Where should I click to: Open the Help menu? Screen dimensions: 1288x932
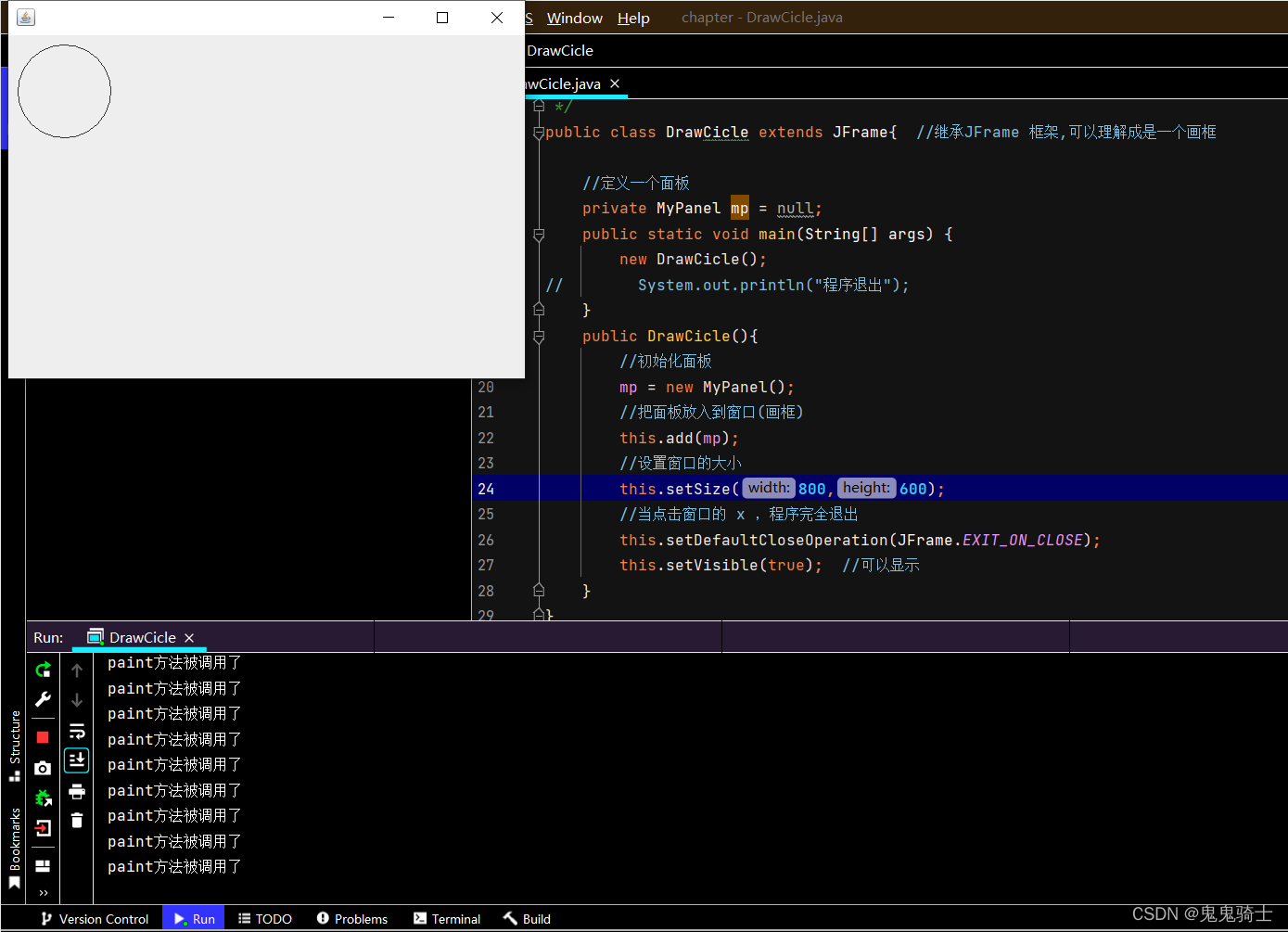pyautogui.click(x=633, y=18)
